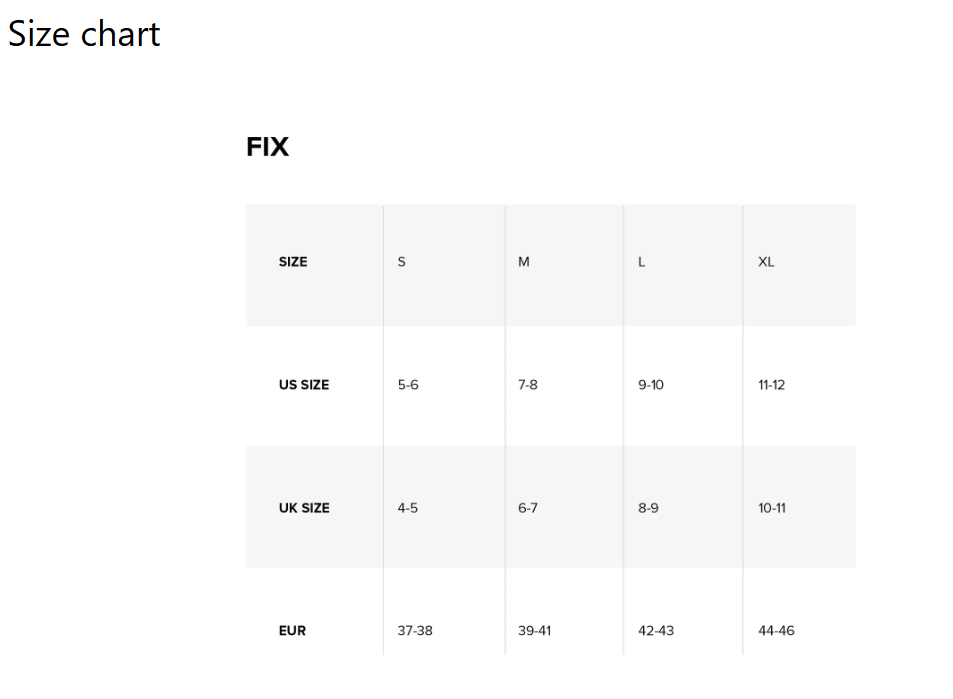Viewport: 953px width, 699px height.
Task: Select the M size column cell
Action: 523,262
